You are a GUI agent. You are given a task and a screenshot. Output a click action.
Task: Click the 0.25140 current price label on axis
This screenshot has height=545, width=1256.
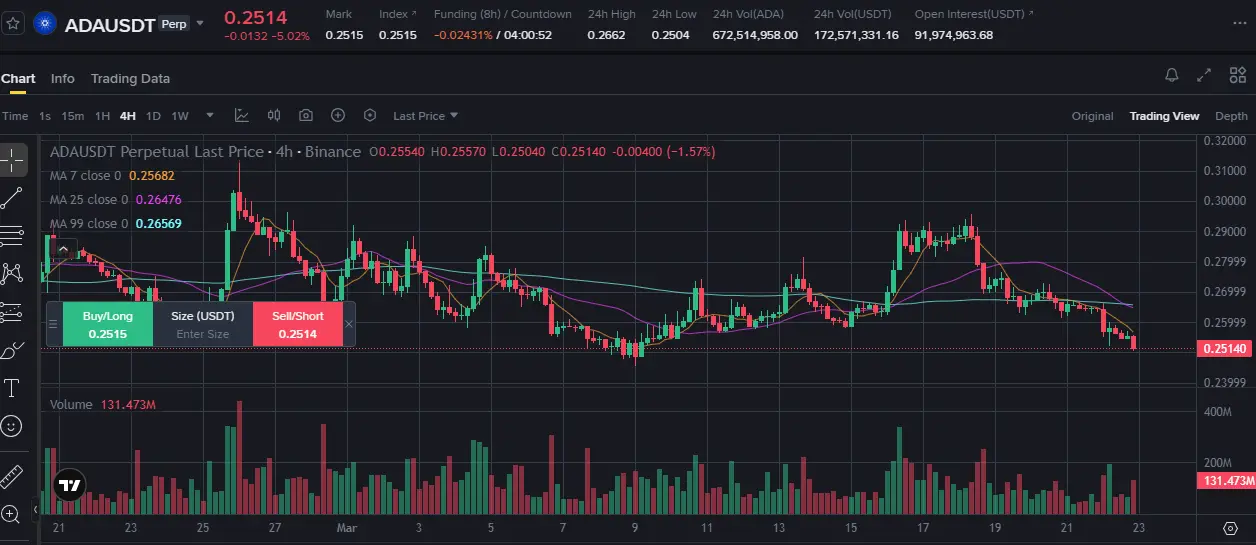click(1225, 348)
